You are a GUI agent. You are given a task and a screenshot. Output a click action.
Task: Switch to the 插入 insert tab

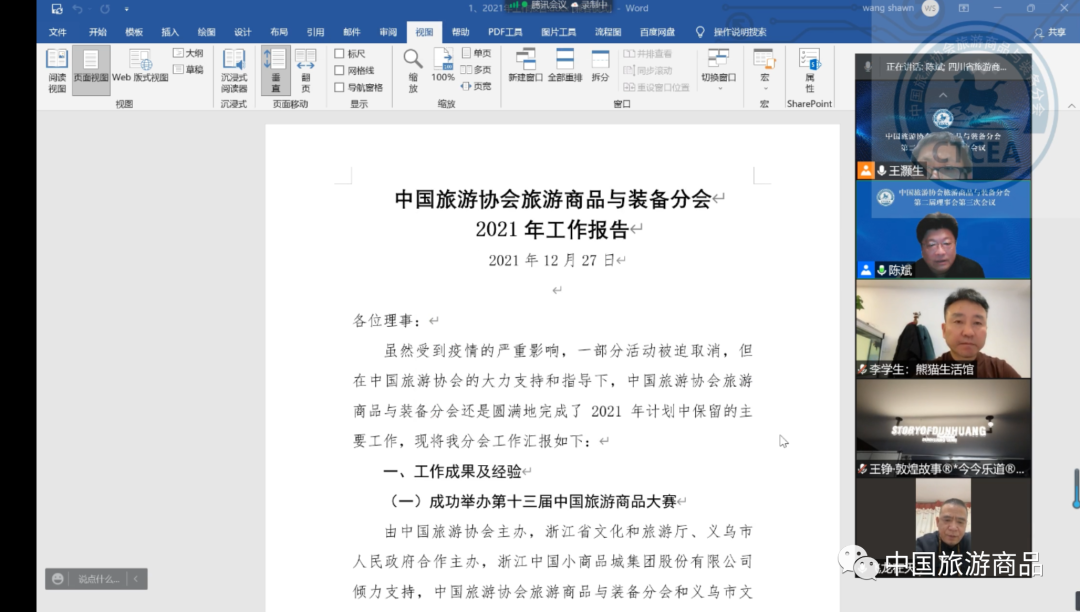pyautogui.click(x=170, y=32)
